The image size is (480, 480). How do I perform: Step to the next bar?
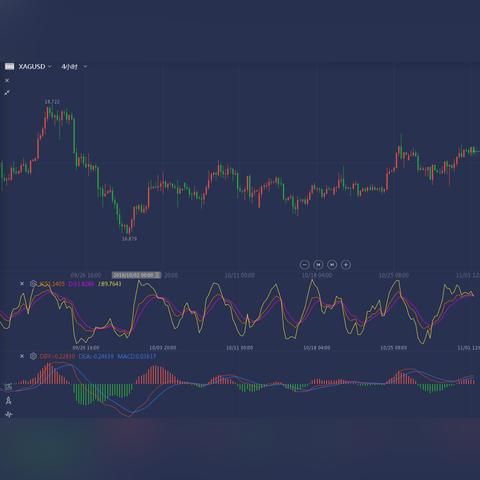click(x=332, y=265)
